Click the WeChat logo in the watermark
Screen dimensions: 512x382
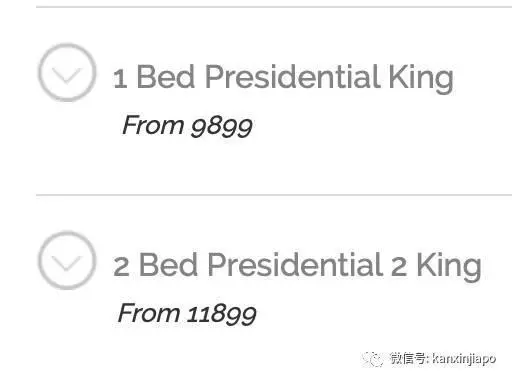pyautogui.click(x=373, y=359)
